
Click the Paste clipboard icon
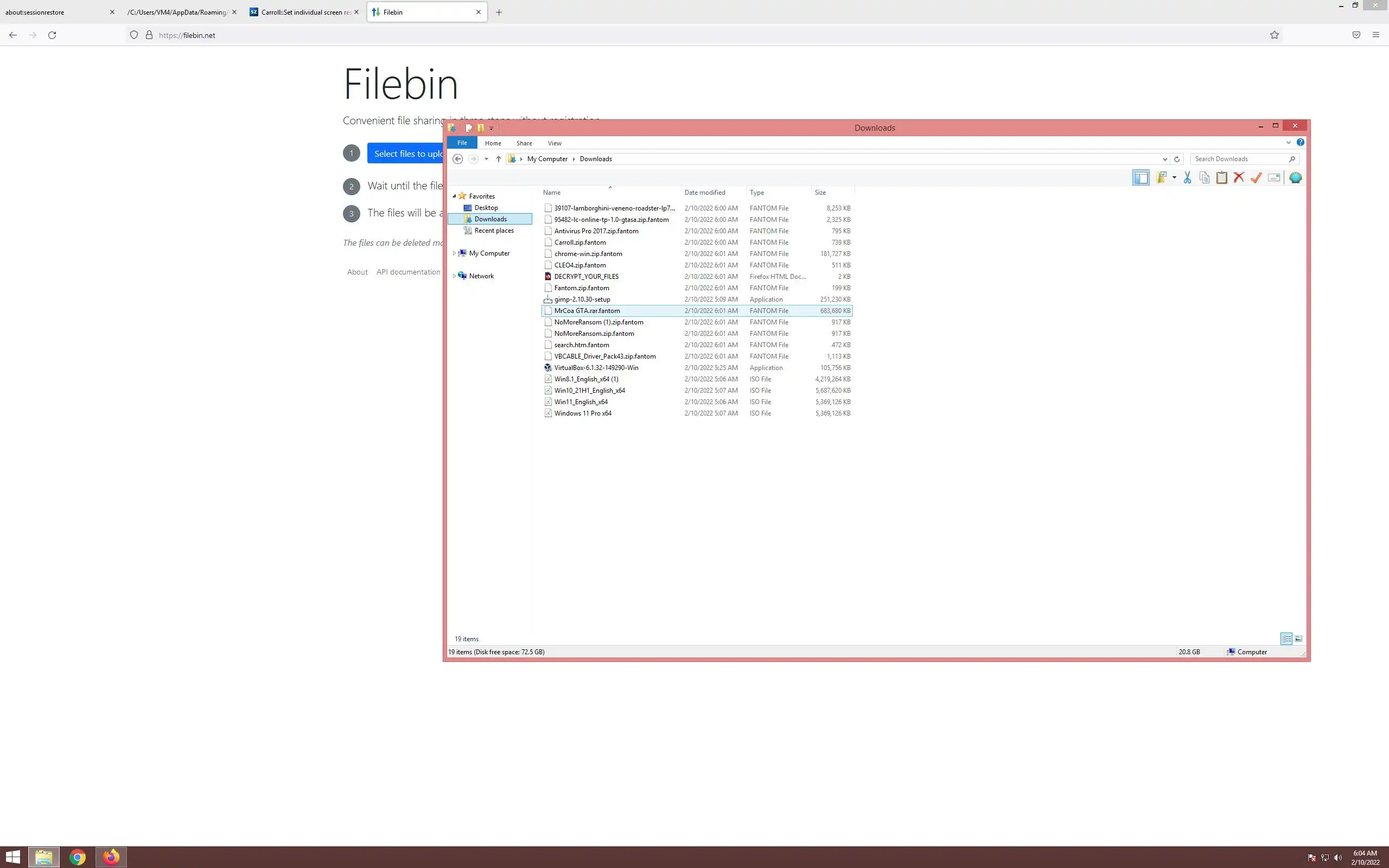point(1221,178)
